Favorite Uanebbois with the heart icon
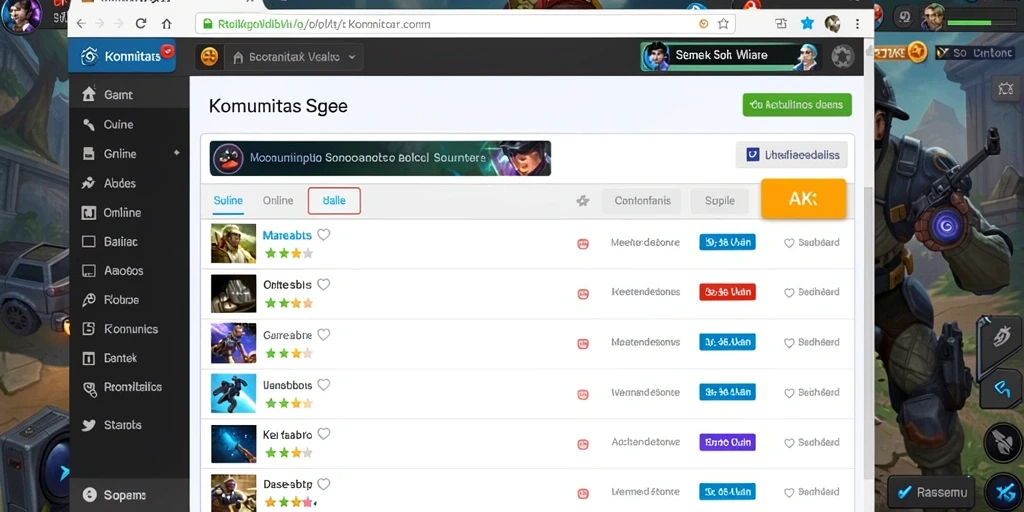 tap(323, 385)
